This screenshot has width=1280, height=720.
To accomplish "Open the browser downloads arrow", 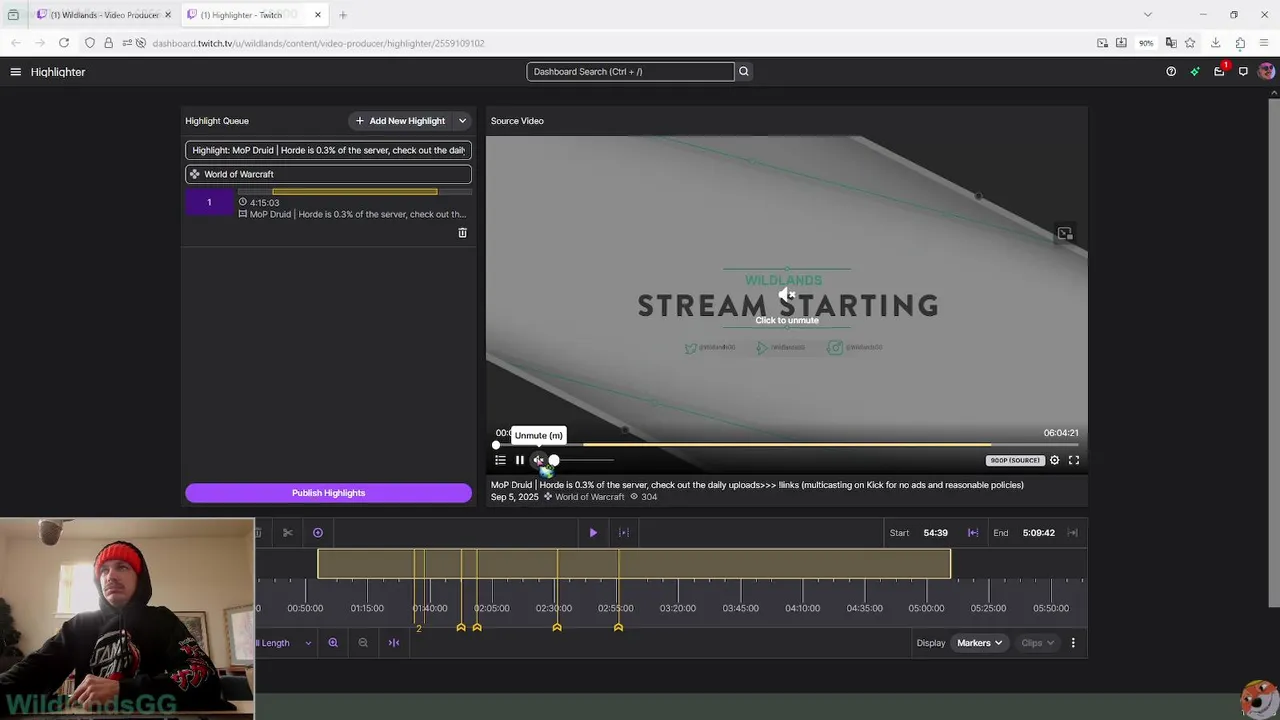I will click(x=1215, y=43).
